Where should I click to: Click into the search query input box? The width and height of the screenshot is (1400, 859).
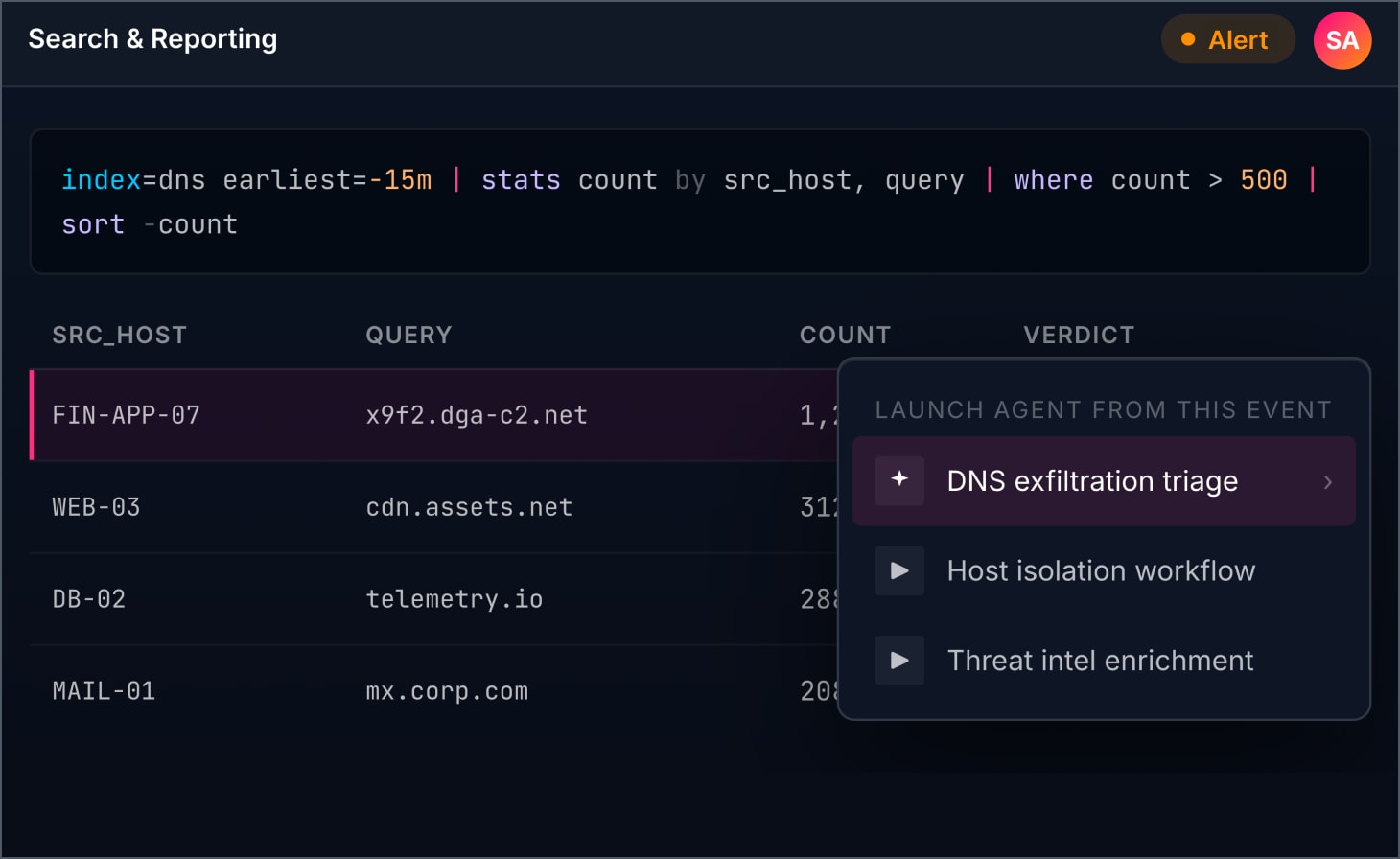coord(700,201)
